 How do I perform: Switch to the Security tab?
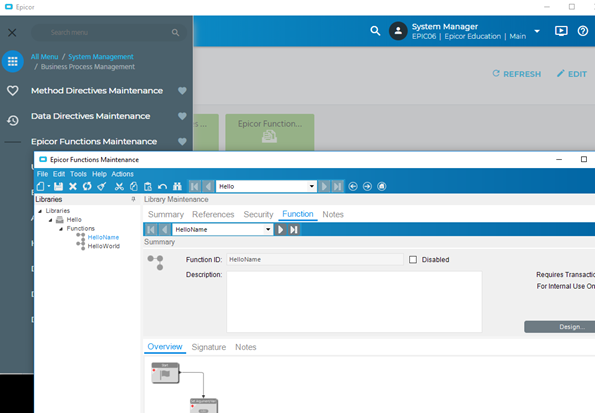coord(258,214)
